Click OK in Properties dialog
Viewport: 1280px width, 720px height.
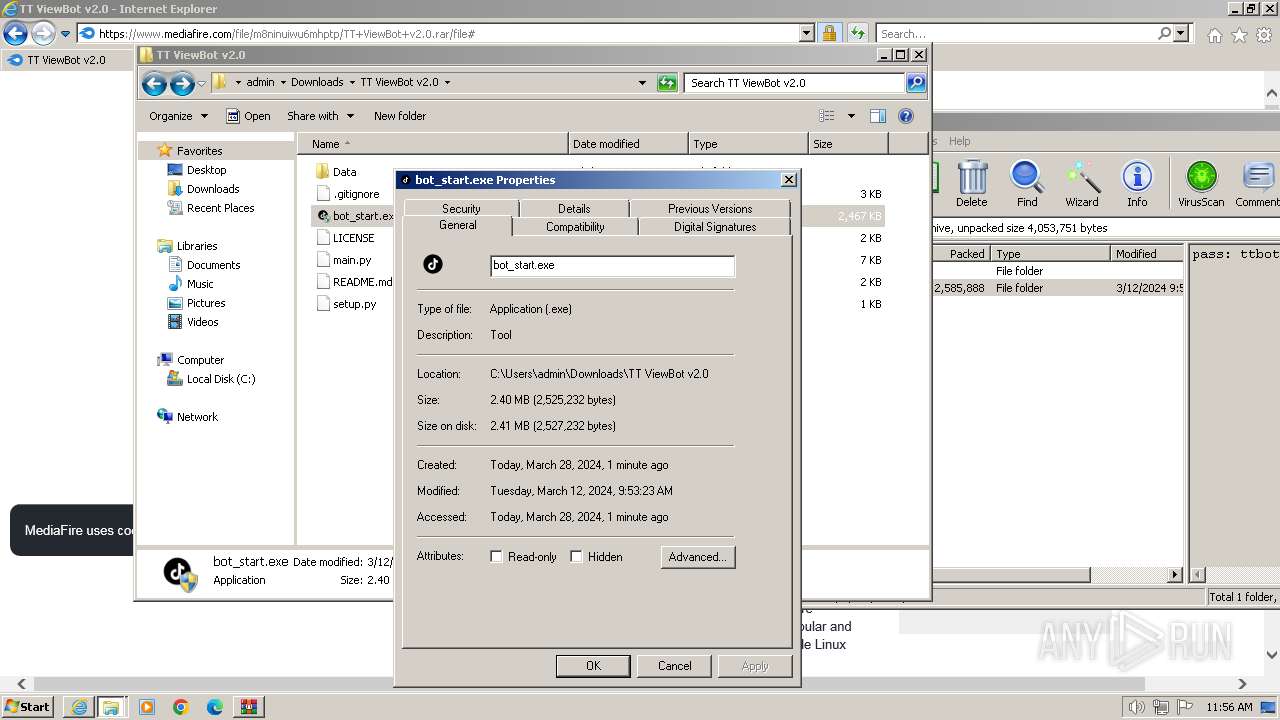pos(593,666)
